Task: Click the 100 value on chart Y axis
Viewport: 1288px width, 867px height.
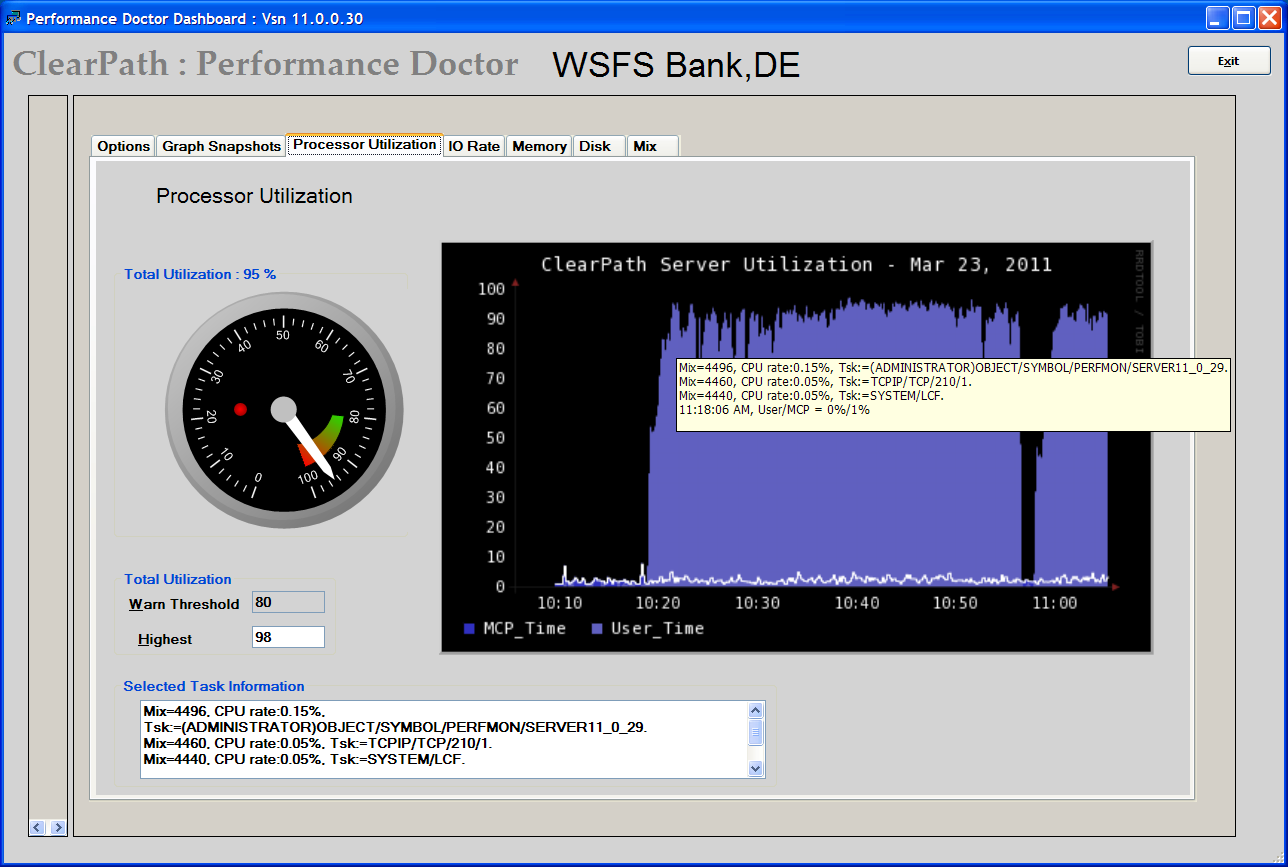Action: click(x=491, y=289)
